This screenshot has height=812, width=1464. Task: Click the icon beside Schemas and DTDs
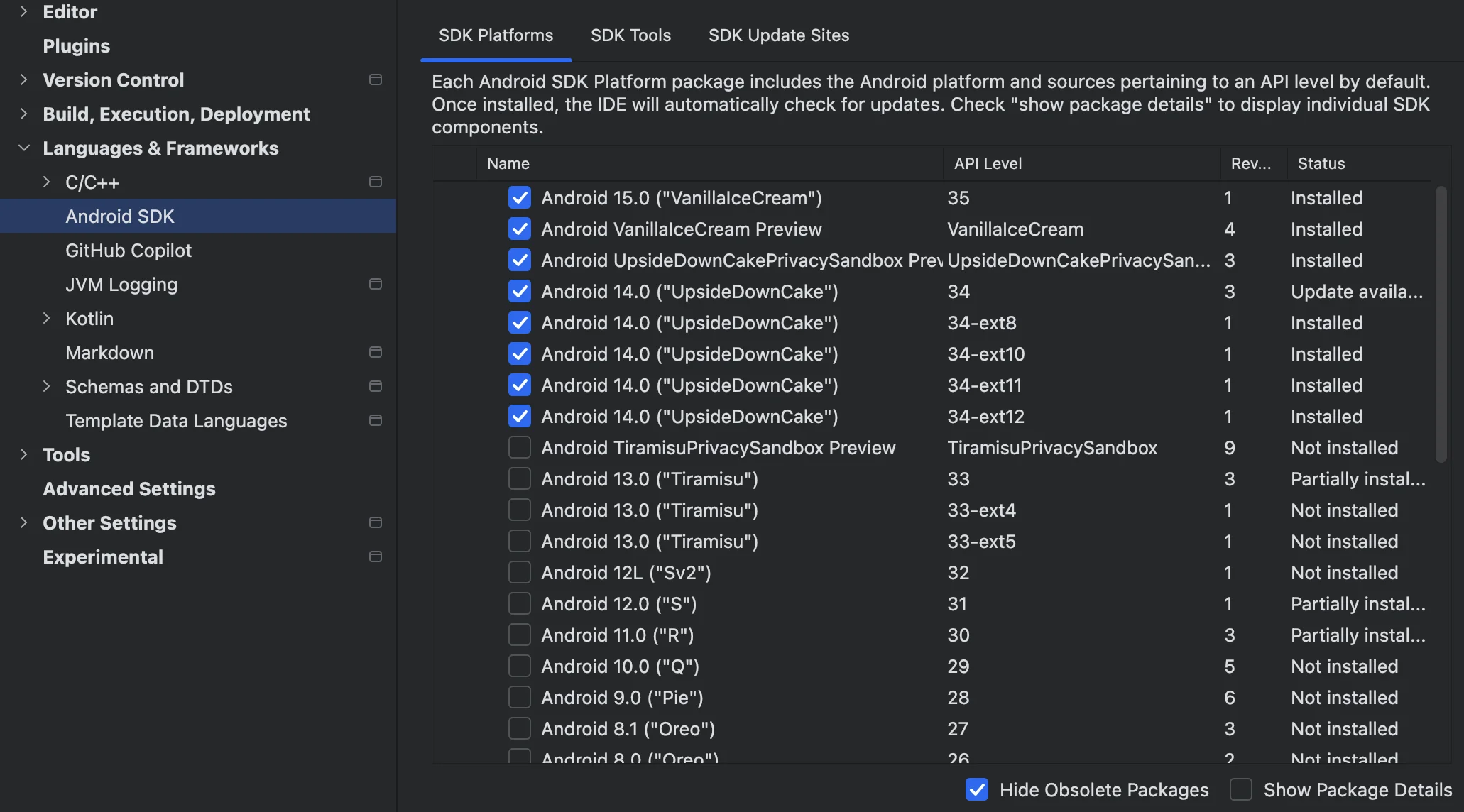click(x=376, y=386)
